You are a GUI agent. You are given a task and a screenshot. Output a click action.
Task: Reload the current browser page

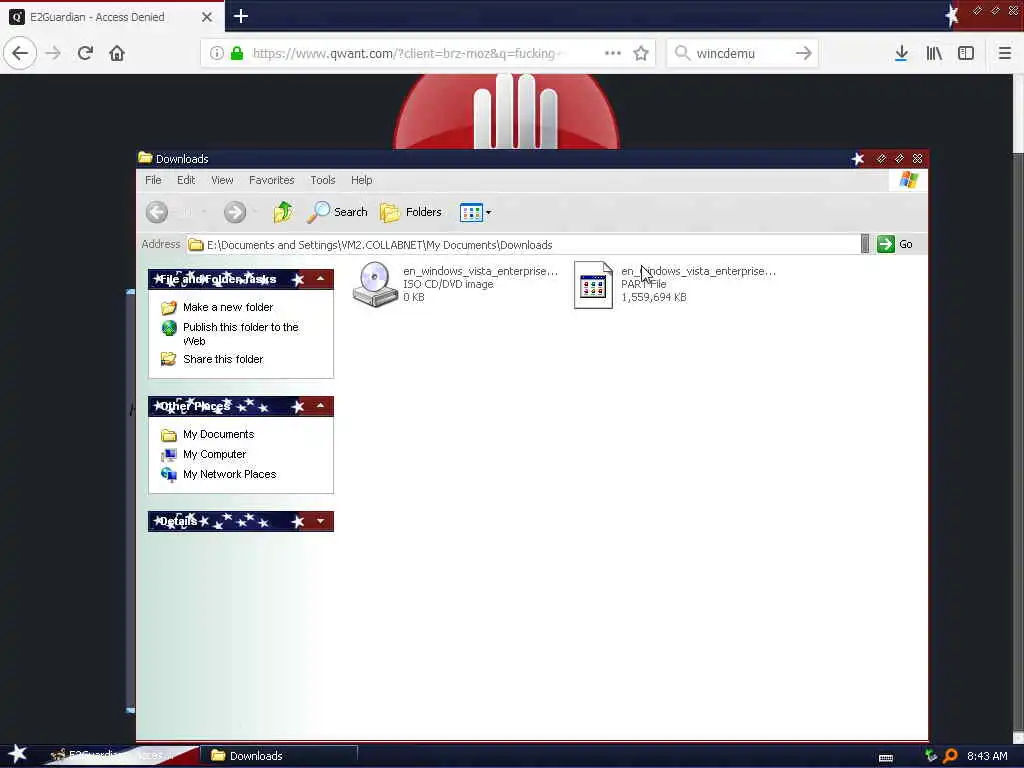85,53
